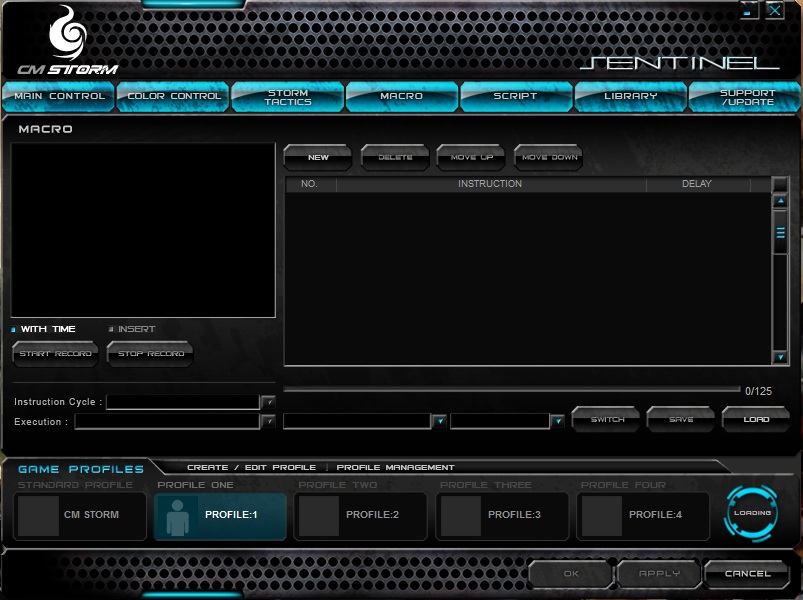Switch to the Main Control tab
This screenshot has width=803, height=600.
pos(58,96)
